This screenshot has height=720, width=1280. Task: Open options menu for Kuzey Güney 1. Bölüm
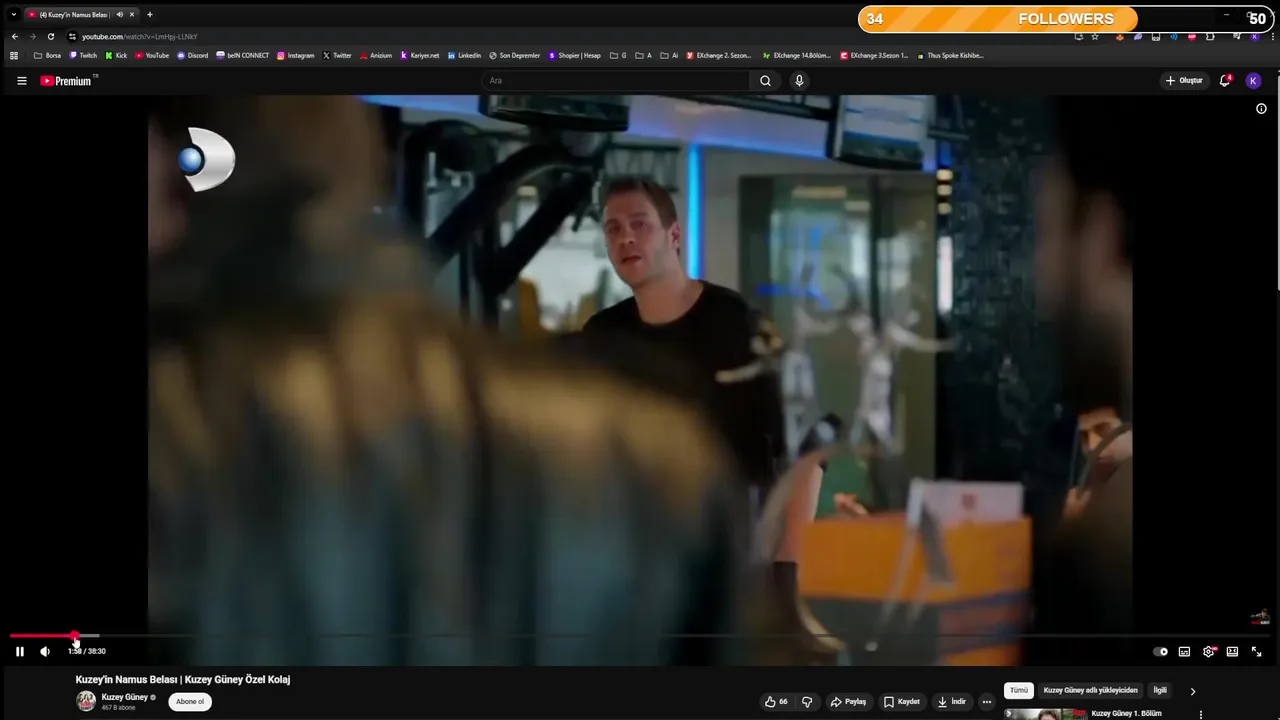[x=1201, y=714]
